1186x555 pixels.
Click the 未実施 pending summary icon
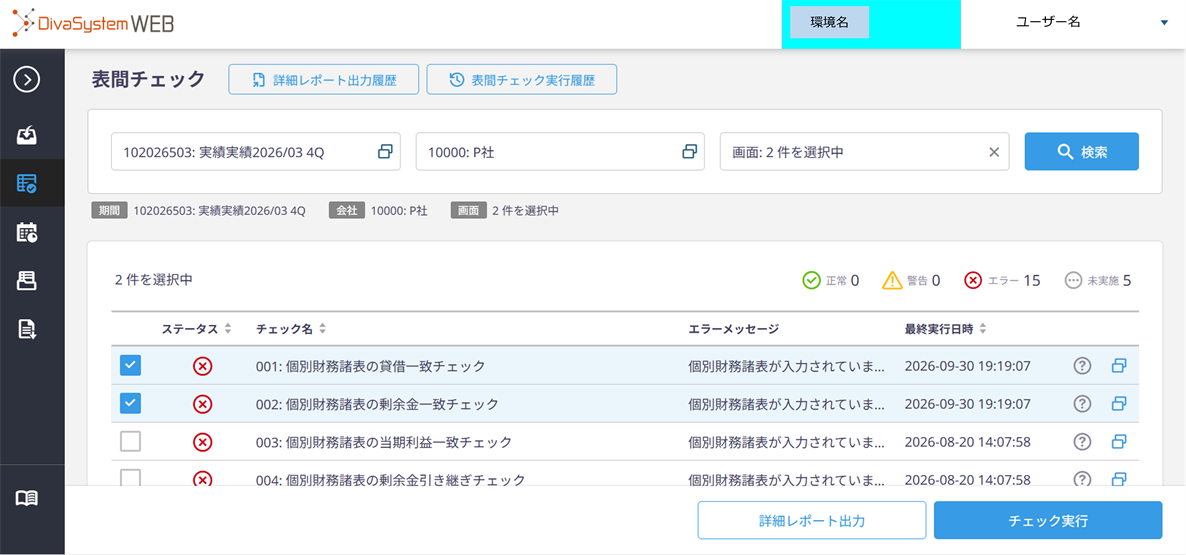click(x=1073, y=281)
